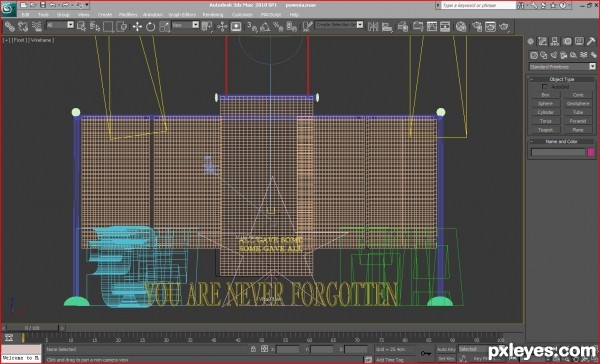Click the Select and Manipulate icon
This screenshot has height=364, width=600.
[x=222, y=26]
